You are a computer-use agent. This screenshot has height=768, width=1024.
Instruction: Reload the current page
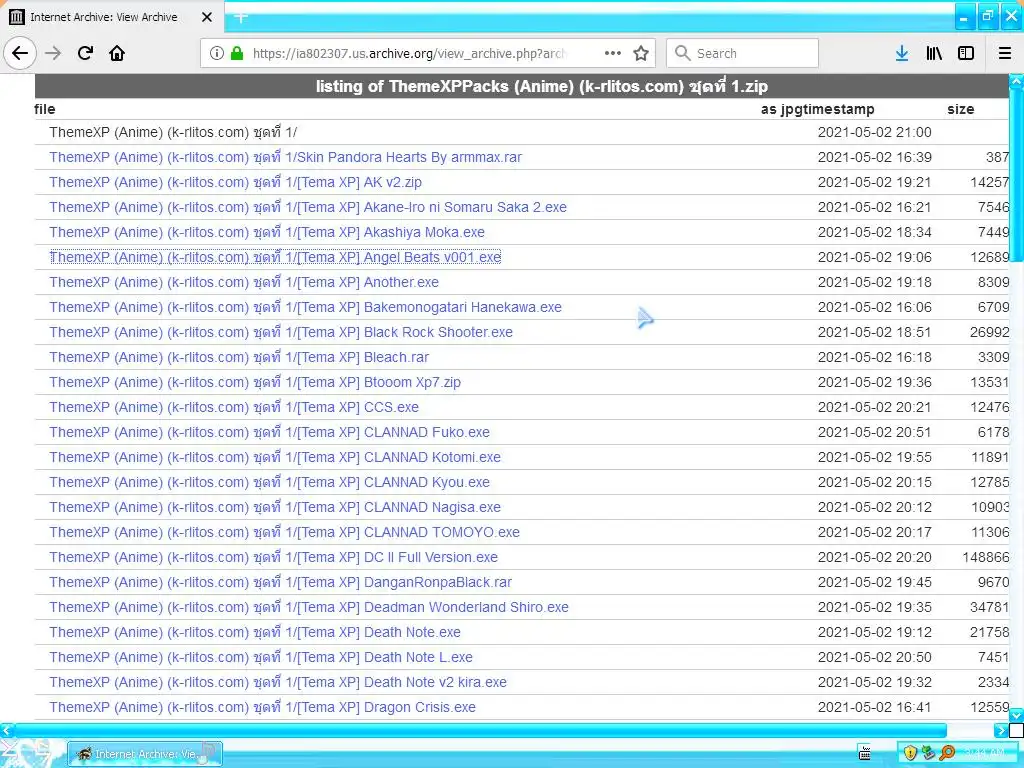tap(85, 53)
